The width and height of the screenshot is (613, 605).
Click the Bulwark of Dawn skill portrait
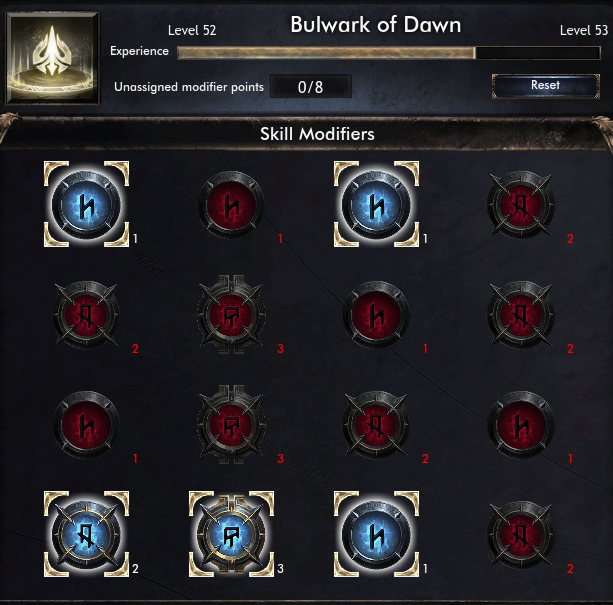pos(52,58)
